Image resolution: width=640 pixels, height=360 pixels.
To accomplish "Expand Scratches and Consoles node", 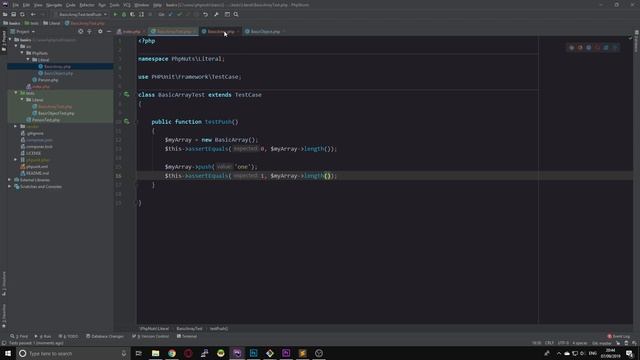I will pyautogui.click(x=10, y=187).
